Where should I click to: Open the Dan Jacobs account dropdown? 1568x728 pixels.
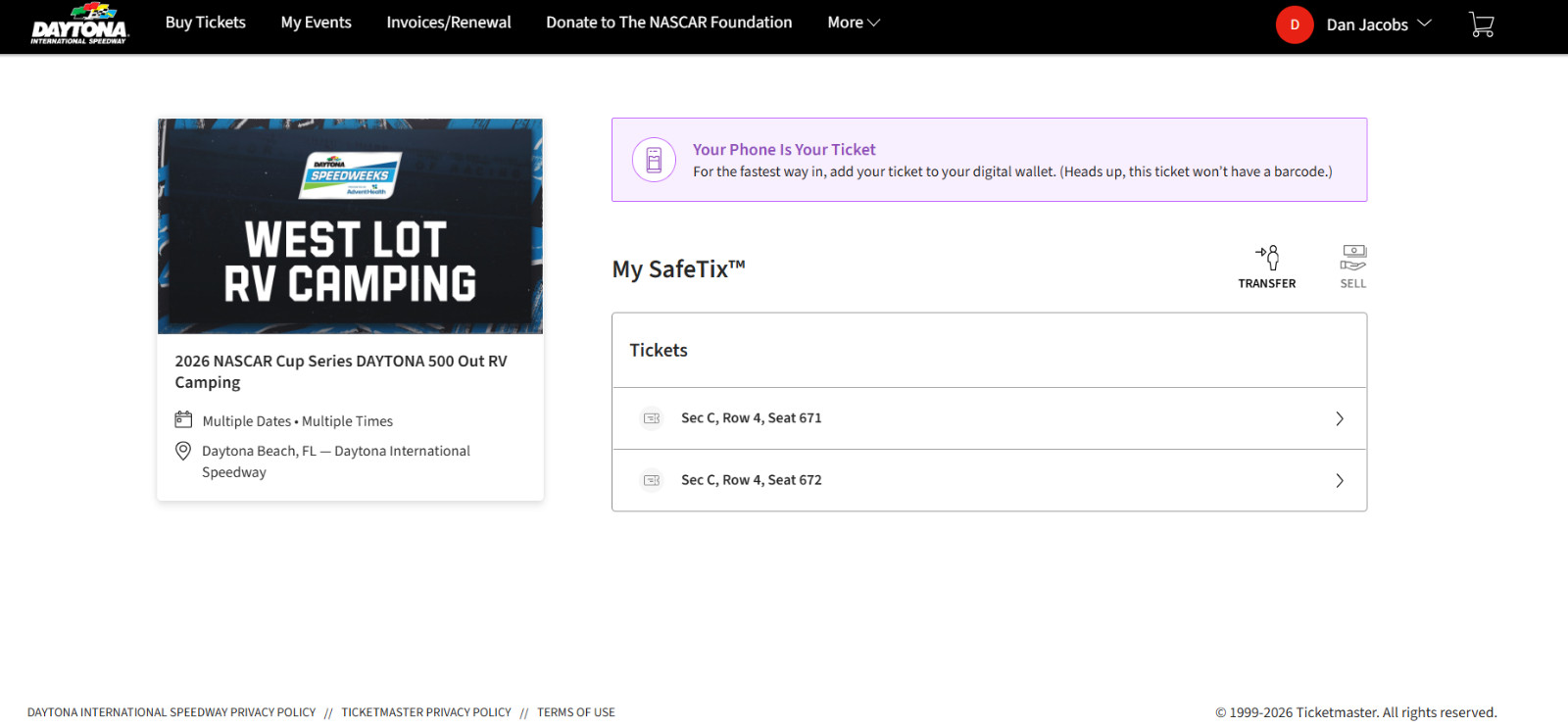click(x=1378, y=24)
